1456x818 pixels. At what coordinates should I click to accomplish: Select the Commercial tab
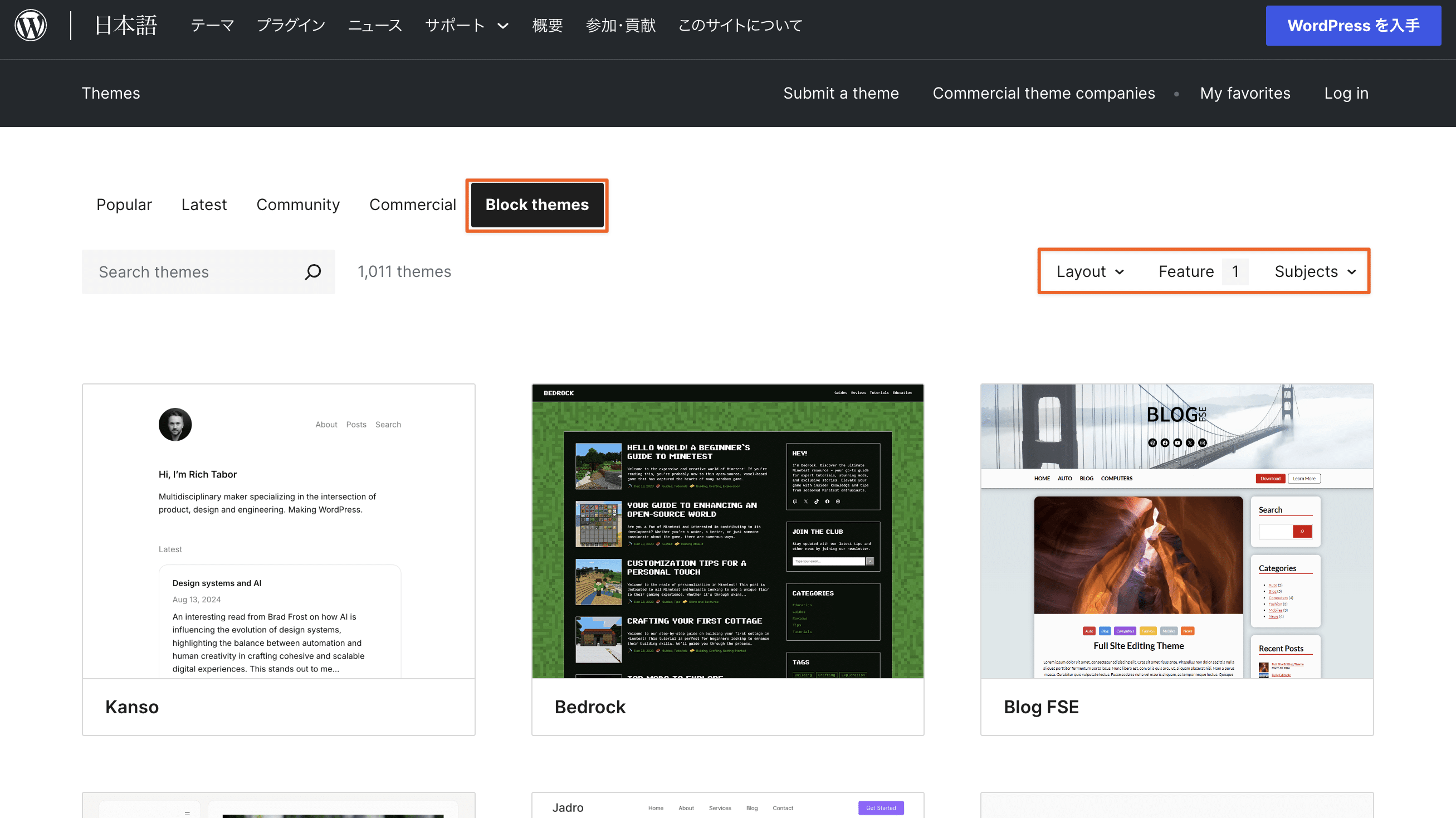coord(413,204)
